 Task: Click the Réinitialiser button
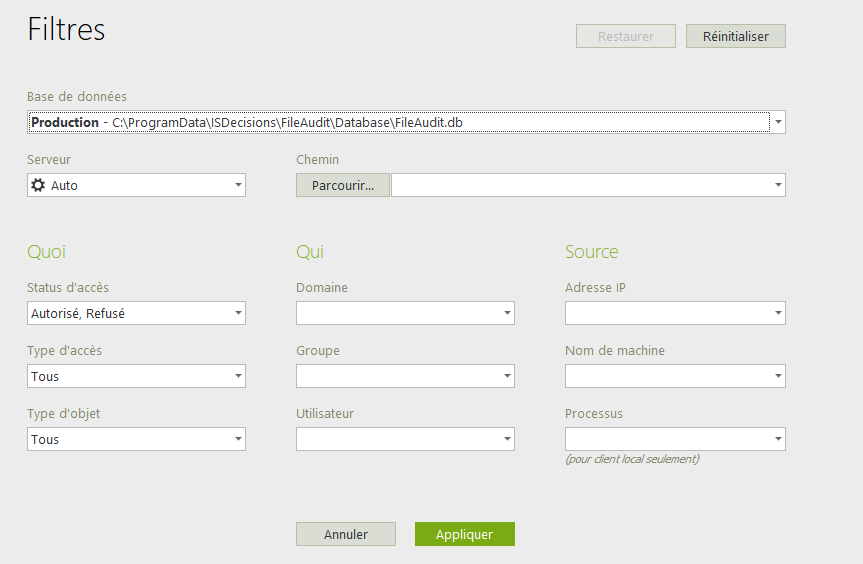735,36
